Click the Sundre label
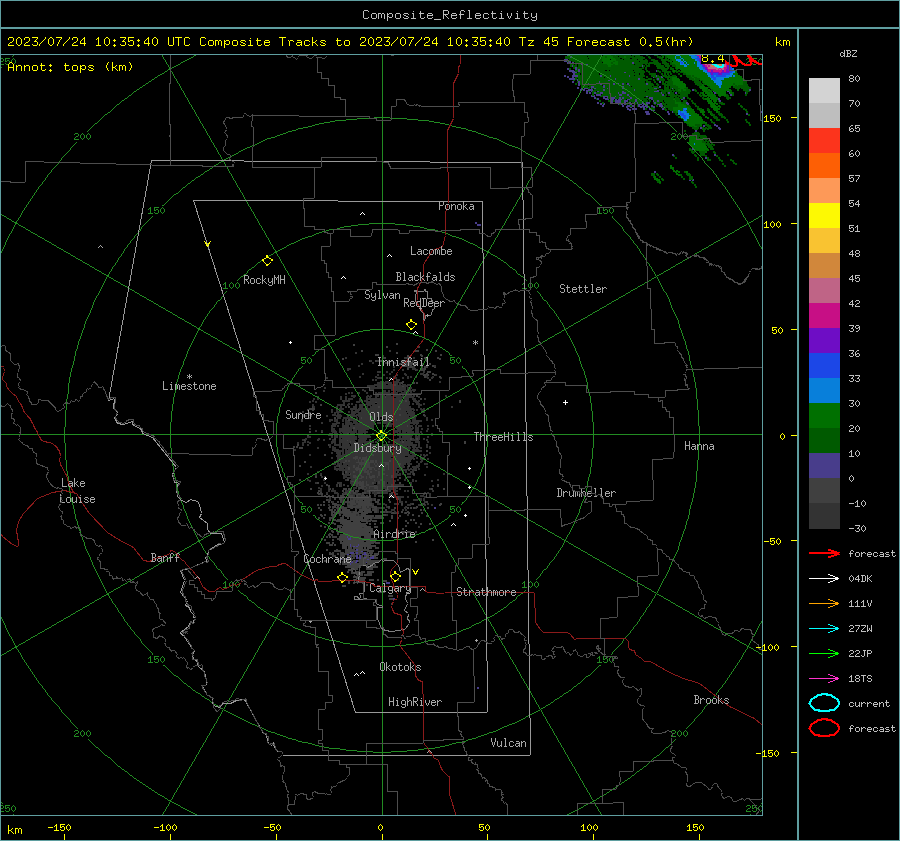Viewport: 900px width, 841px height. tap(303, 415)
